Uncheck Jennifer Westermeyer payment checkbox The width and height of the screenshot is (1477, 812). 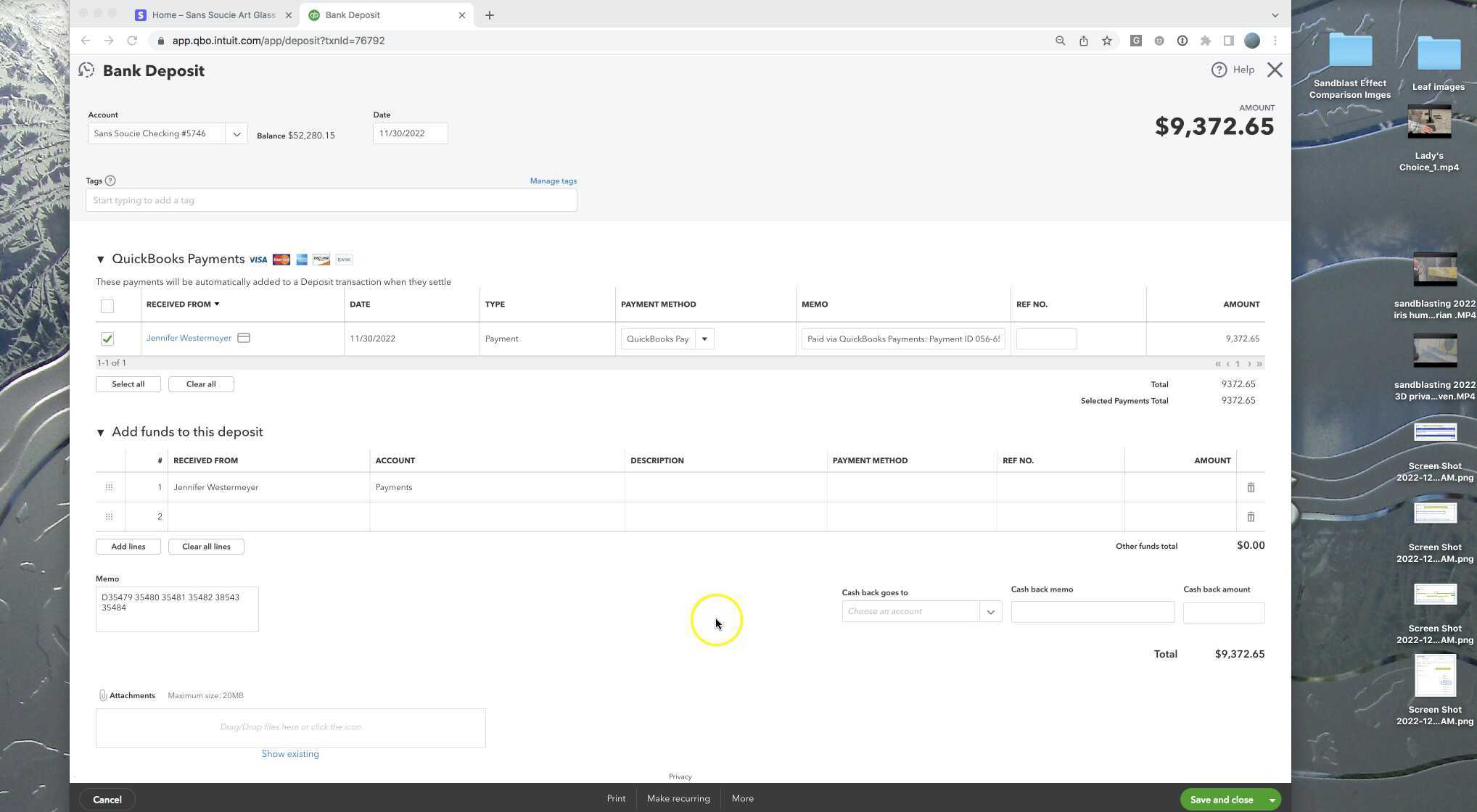click(x=107, y=339)
